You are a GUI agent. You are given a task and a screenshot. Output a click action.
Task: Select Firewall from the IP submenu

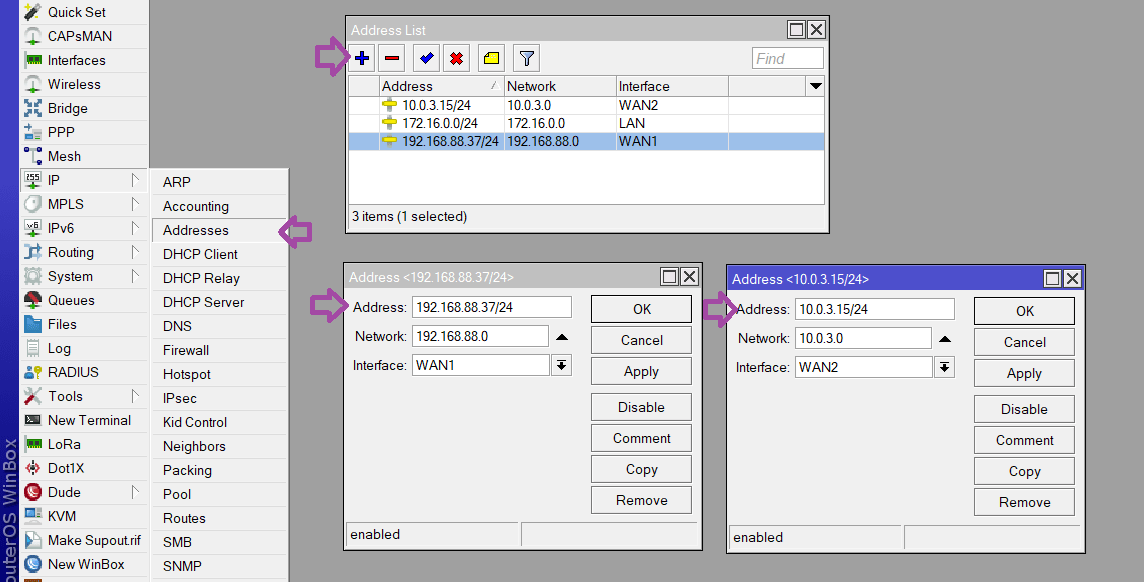187,350
